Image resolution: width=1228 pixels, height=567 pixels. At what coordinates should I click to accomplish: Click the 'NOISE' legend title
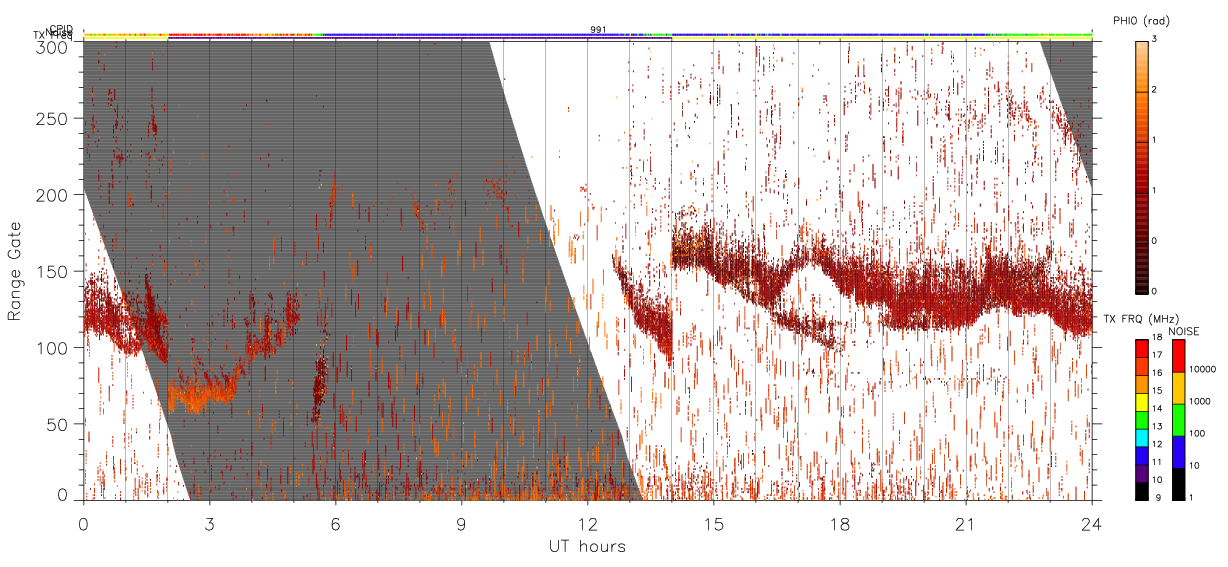(x=1185, y=331)
